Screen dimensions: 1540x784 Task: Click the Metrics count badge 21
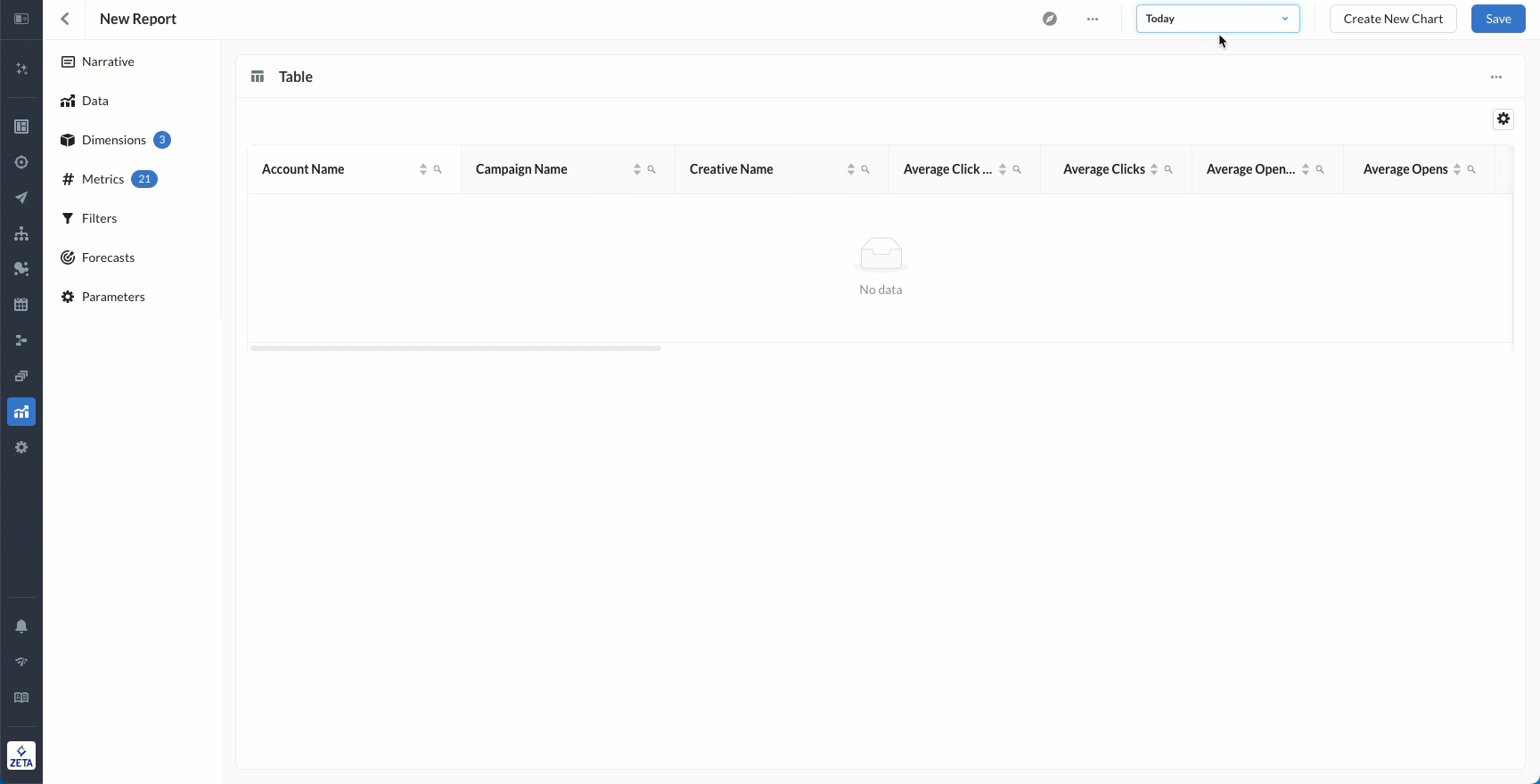click(x=144, y=179)
